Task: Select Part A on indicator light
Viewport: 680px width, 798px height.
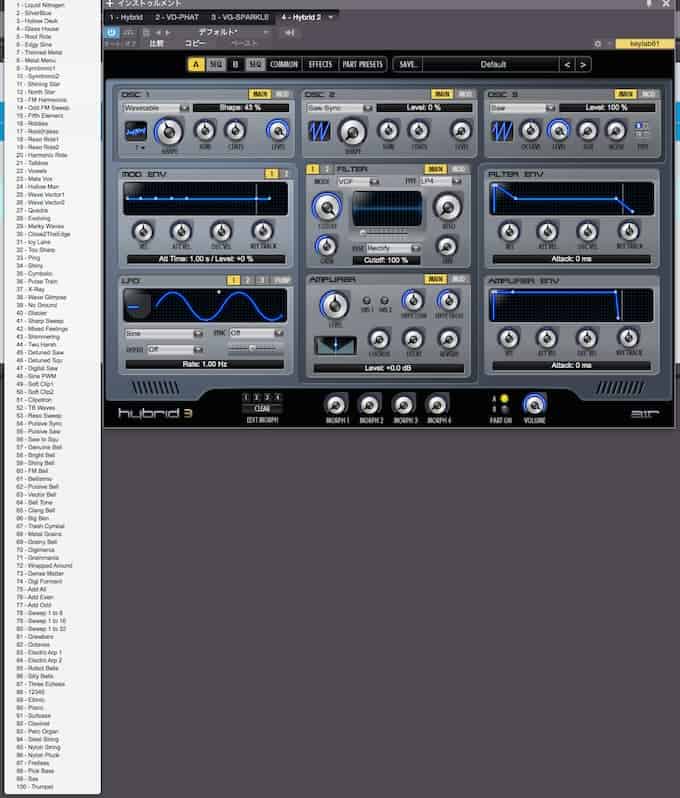Action: [504, 398]
